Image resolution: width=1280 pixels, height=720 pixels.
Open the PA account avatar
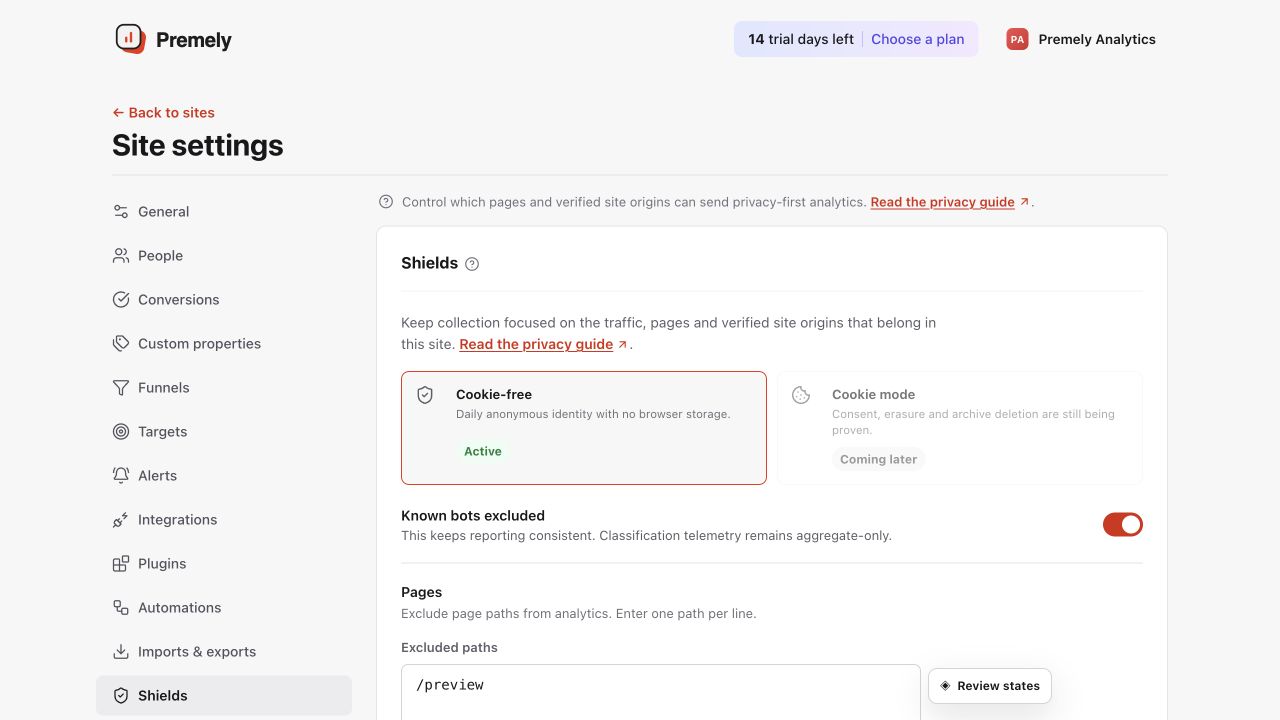click(x=1017, y=39)
